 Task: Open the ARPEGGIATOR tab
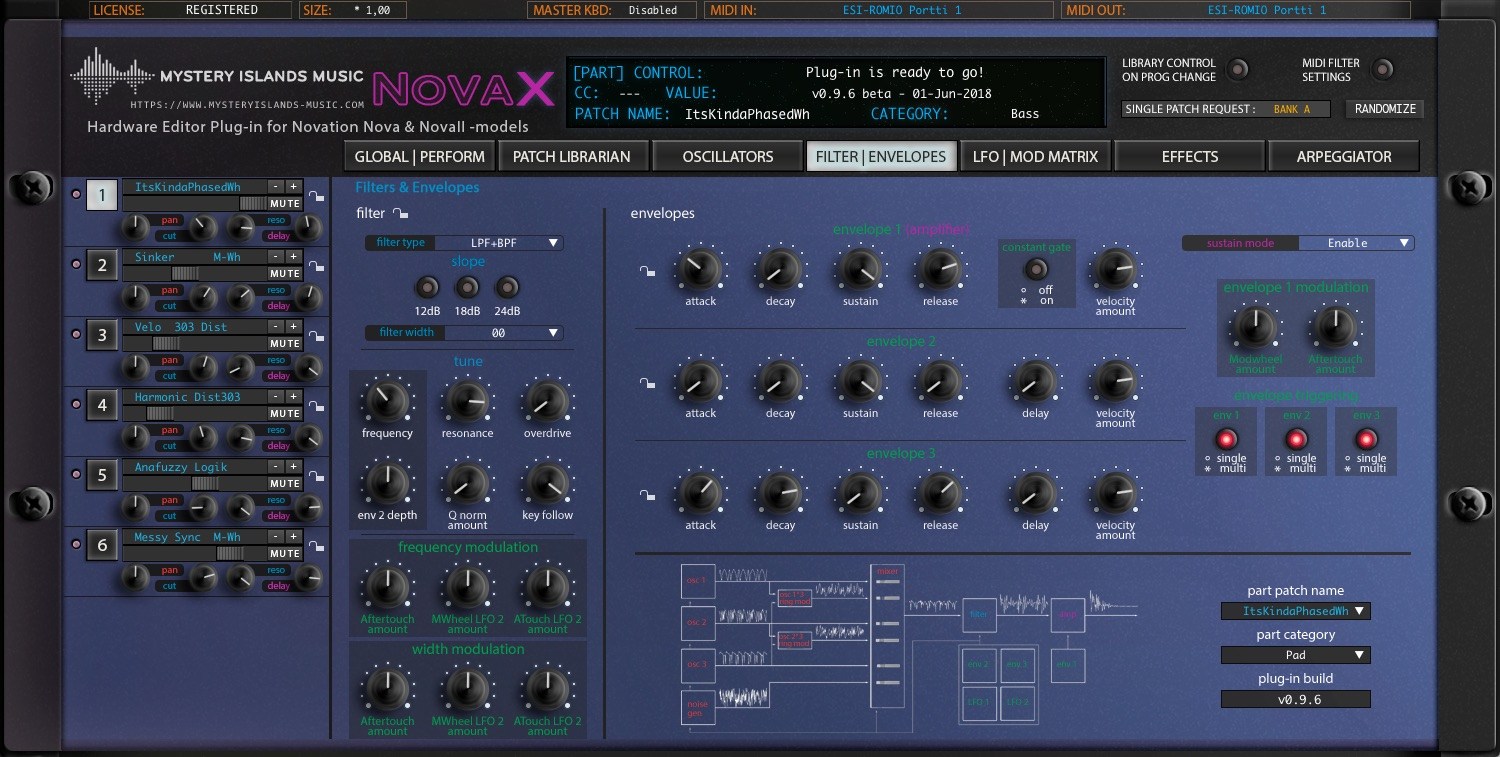point(1344,156)
